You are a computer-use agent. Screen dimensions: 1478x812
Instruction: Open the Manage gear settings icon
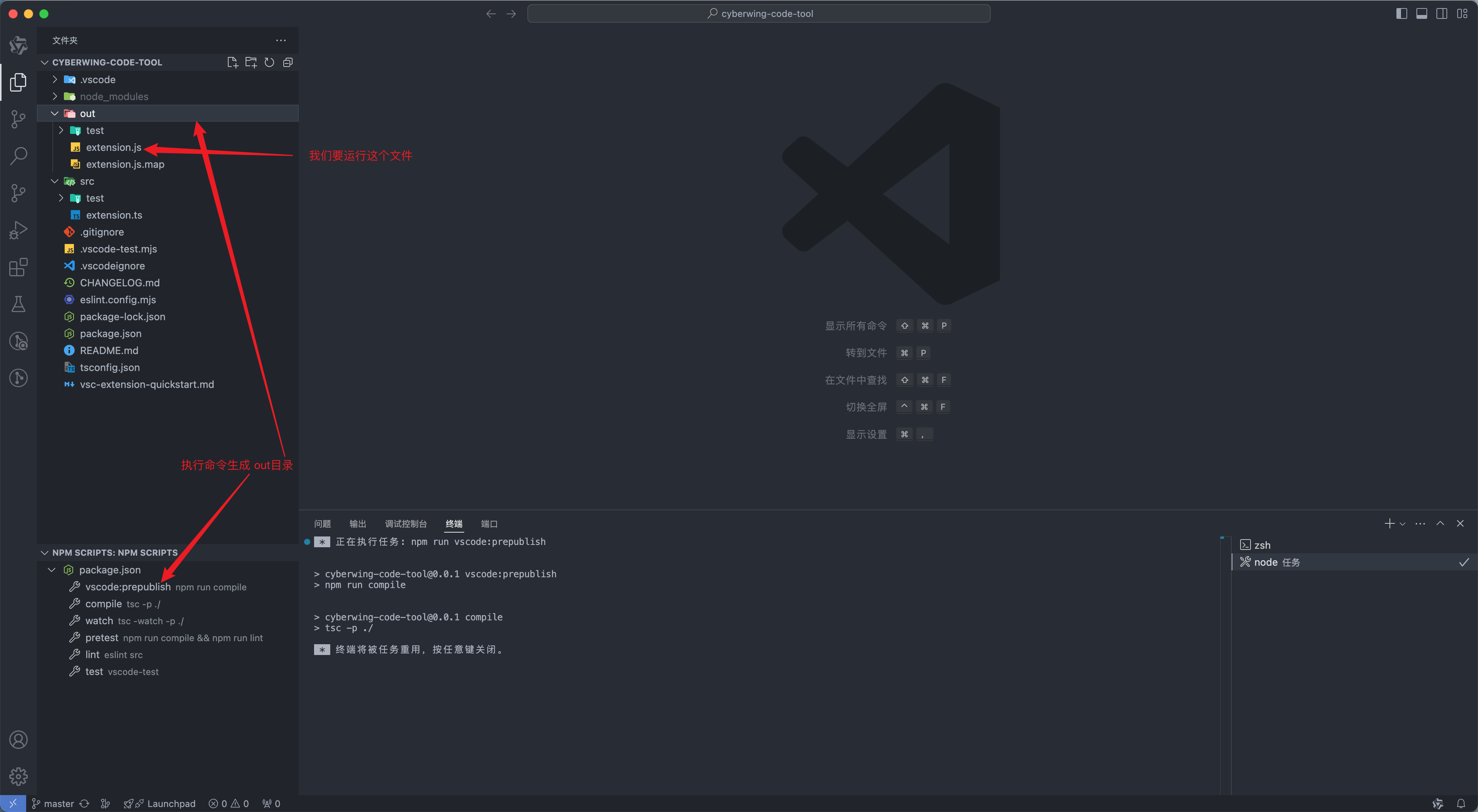pos(18,776)
